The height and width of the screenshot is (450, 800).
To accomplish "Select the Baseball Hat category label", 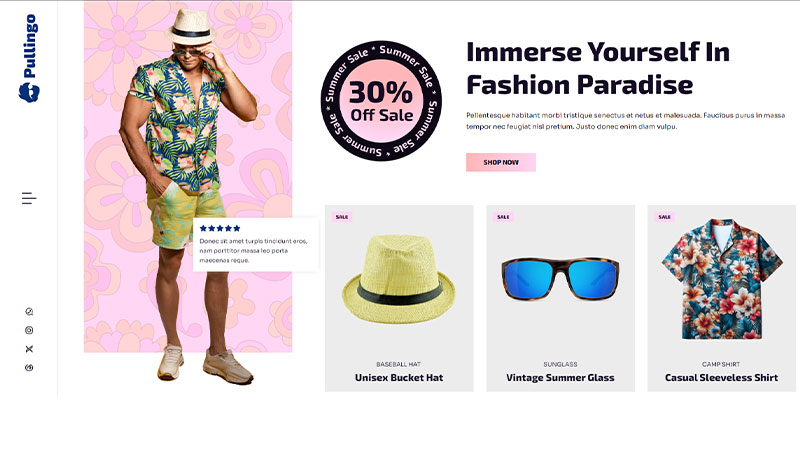I will click(399, 364).
